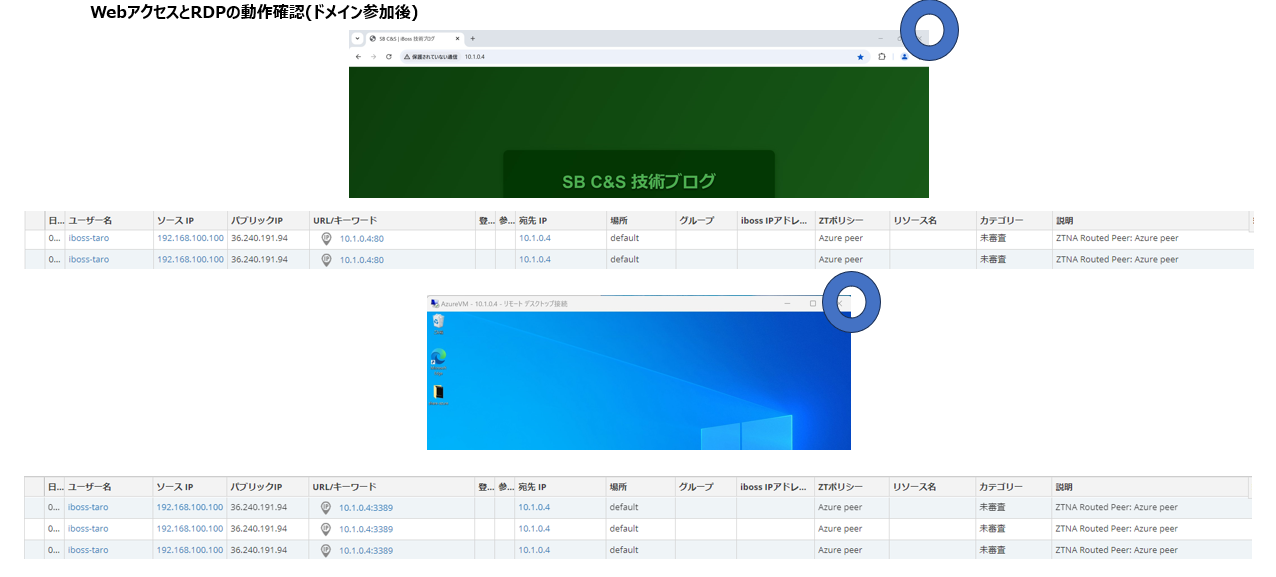Open a new Chrome tab
Viewport: 1276px width, 577px height.
(473, 38)
